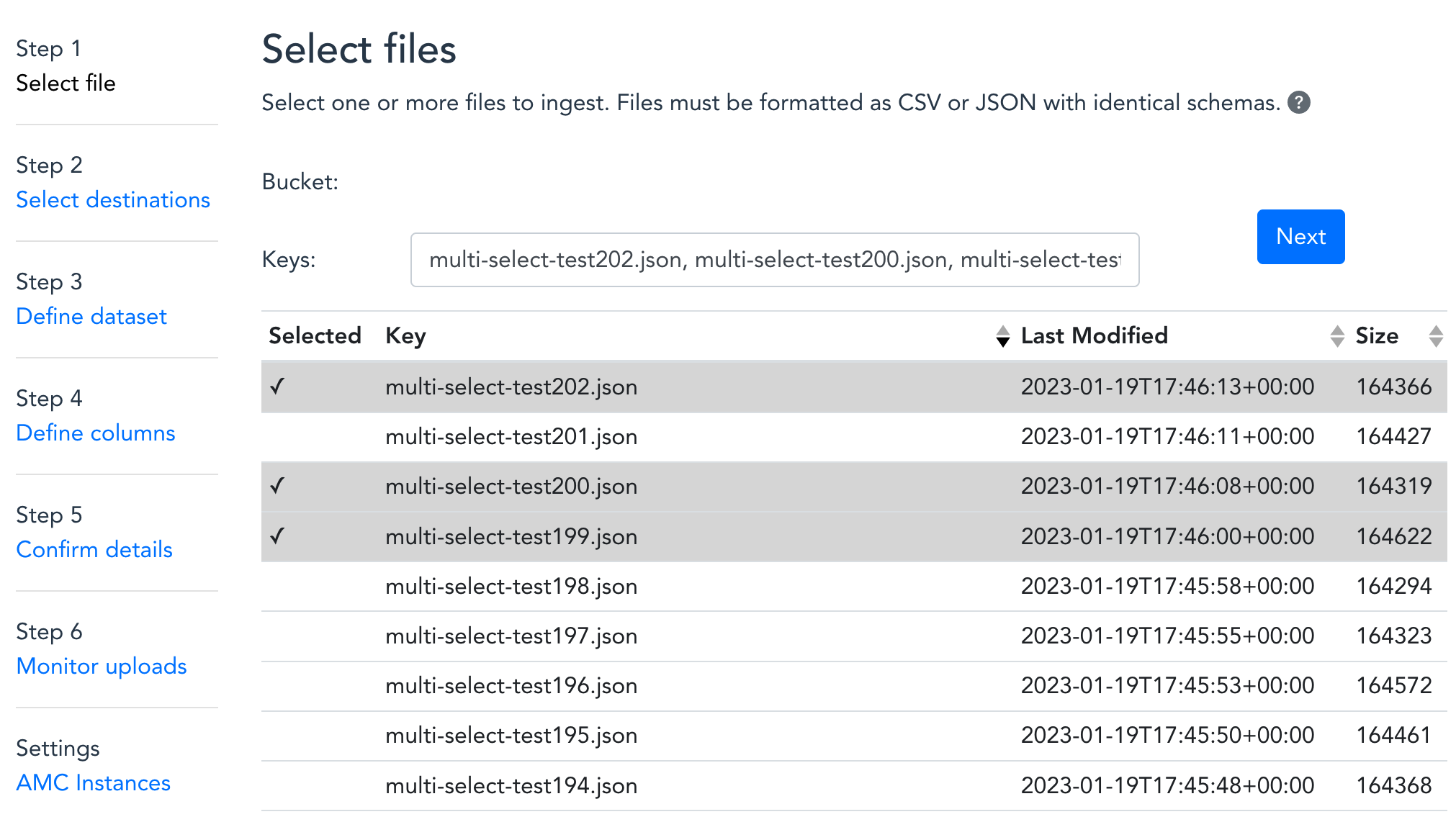Navigate to Define columns step
Viewport: 1456px width, 822px height.
(96, 433)
